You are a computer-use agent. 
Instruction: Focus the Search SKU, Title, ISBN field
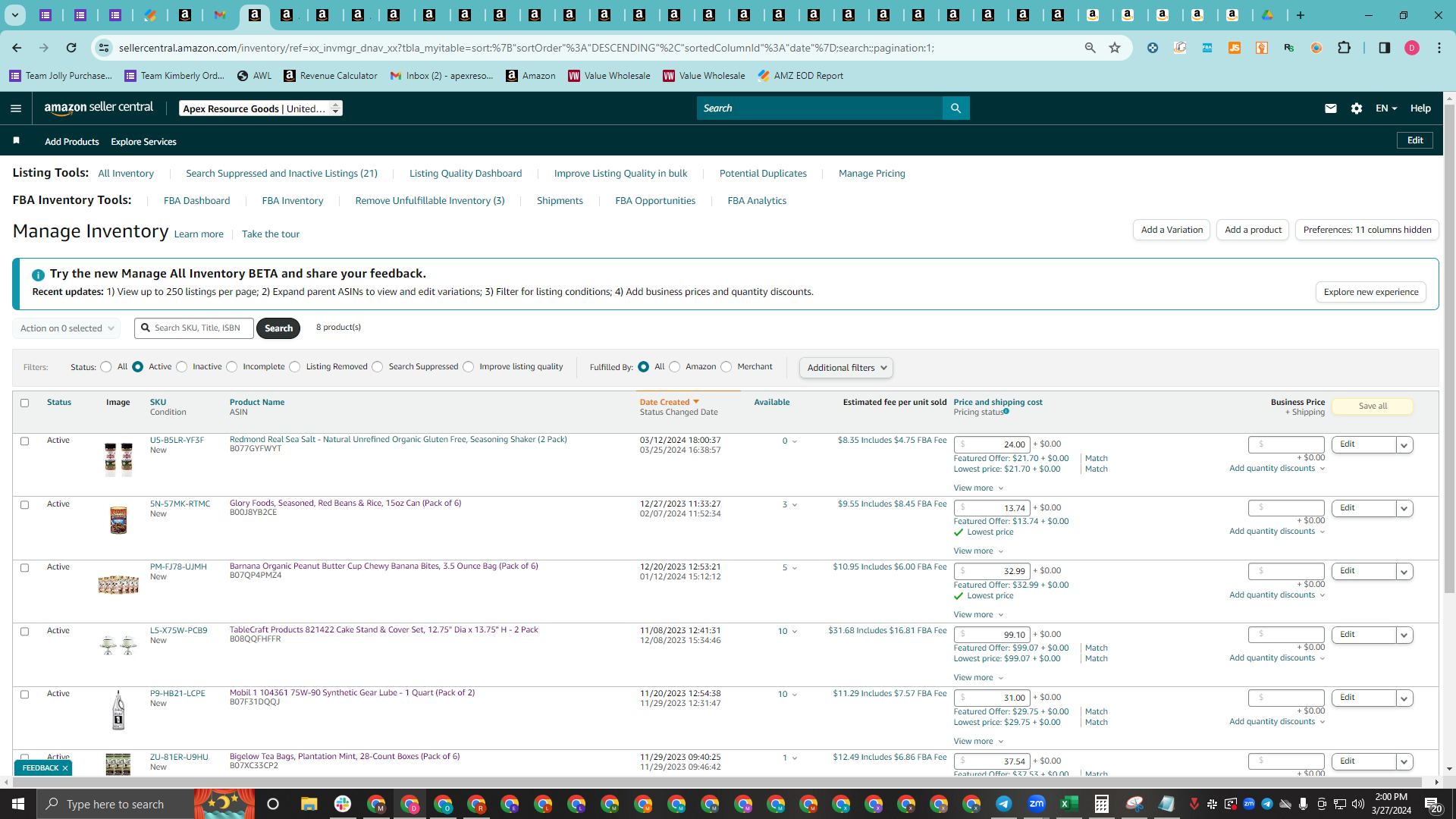tap(194, 328)
